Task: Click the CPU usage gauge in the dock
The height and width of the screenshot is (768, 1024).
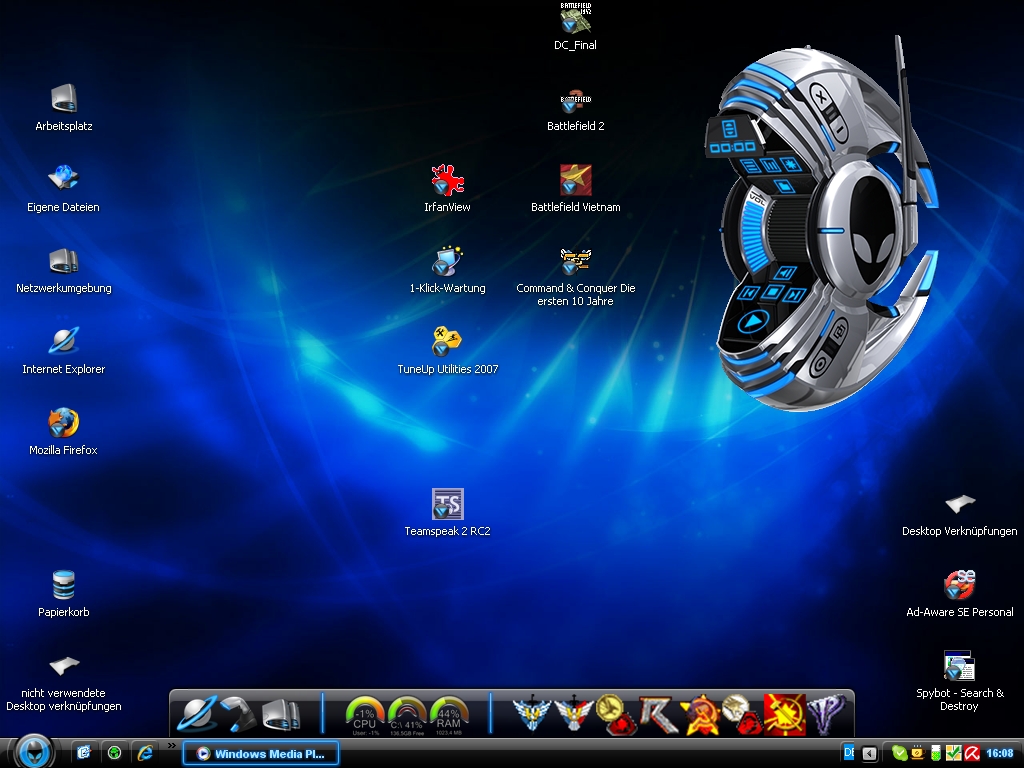Action: [364, 716]
